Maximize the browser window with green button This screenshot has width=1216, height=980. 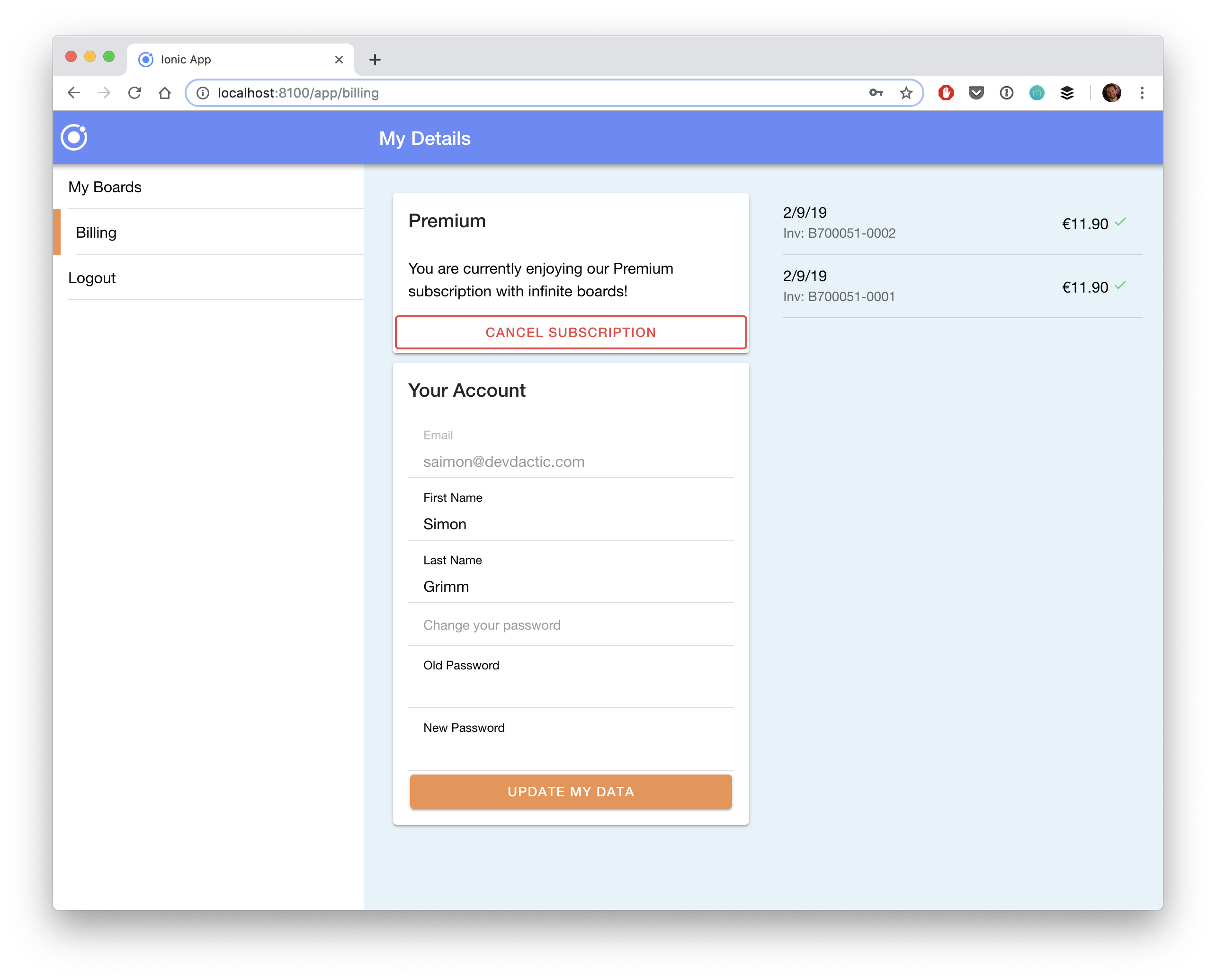point(109,56)
